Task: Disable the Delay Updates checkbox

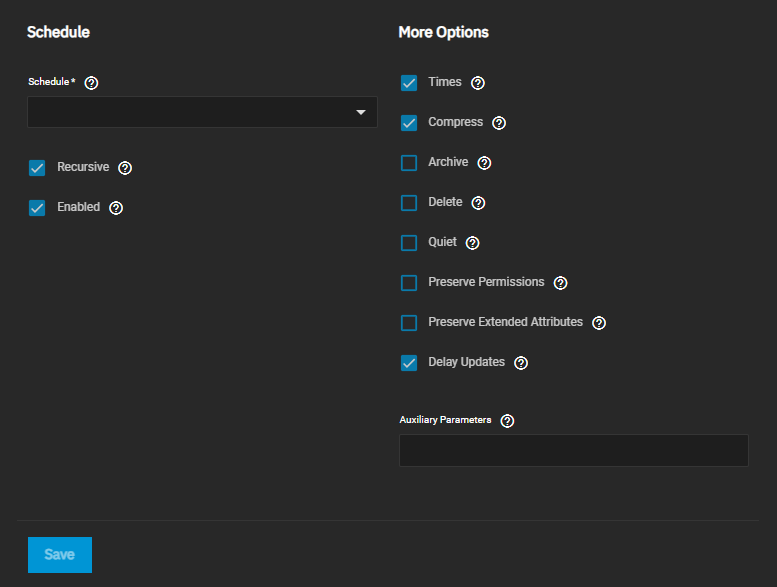Action: (x=409, y=363)
